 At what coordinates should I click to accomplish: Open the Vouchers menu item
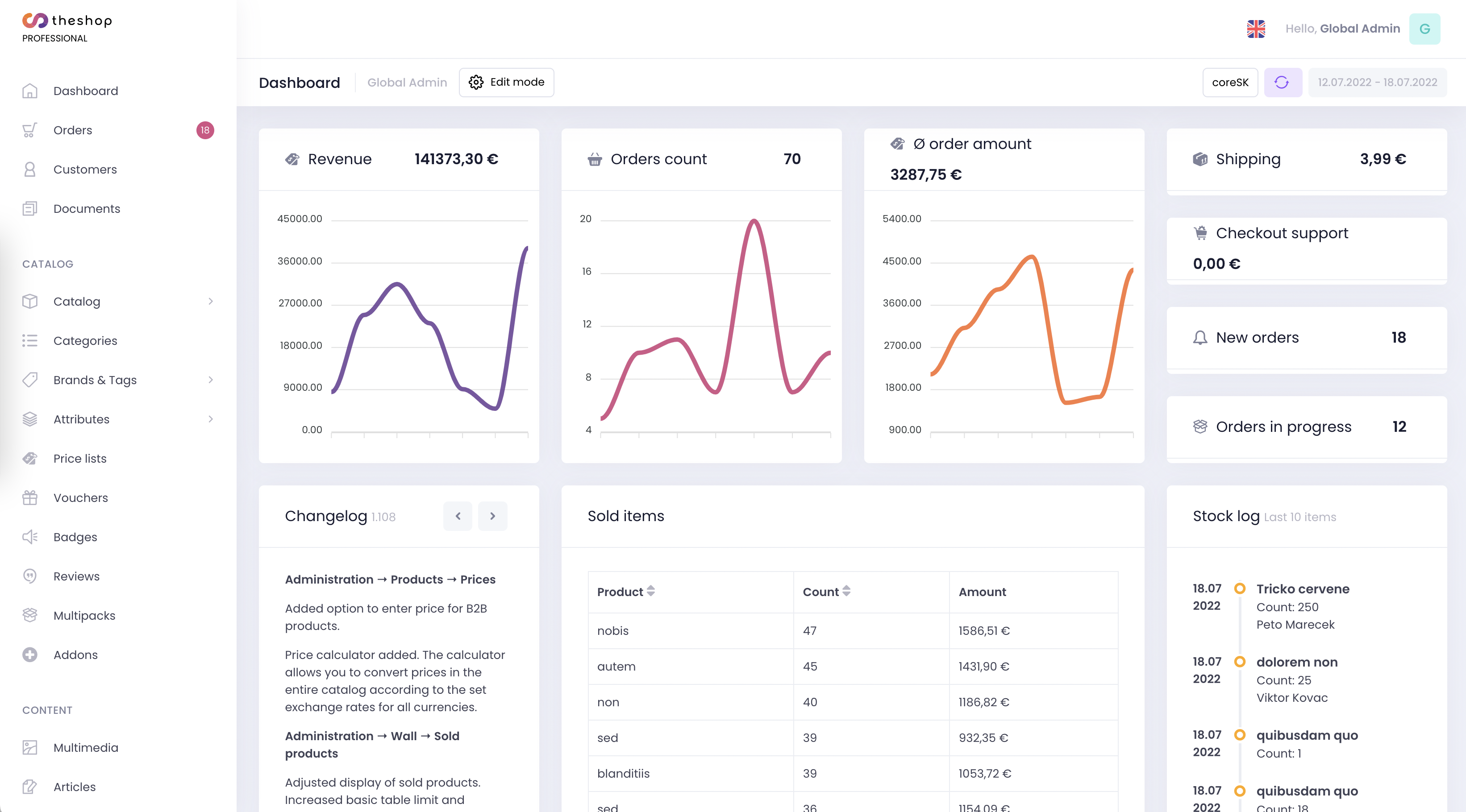point(118,497)
